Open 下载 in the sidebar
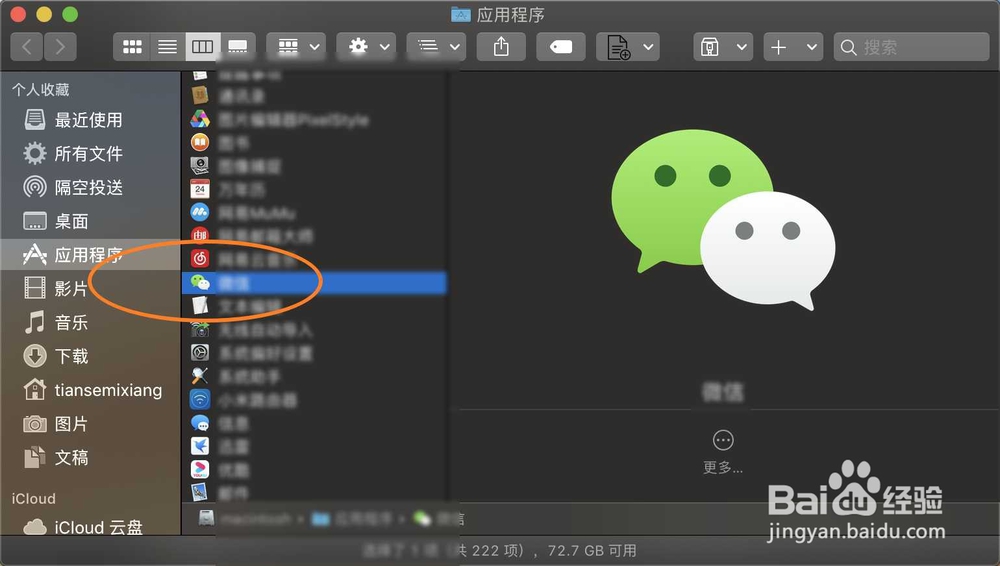 pos(90,356)
